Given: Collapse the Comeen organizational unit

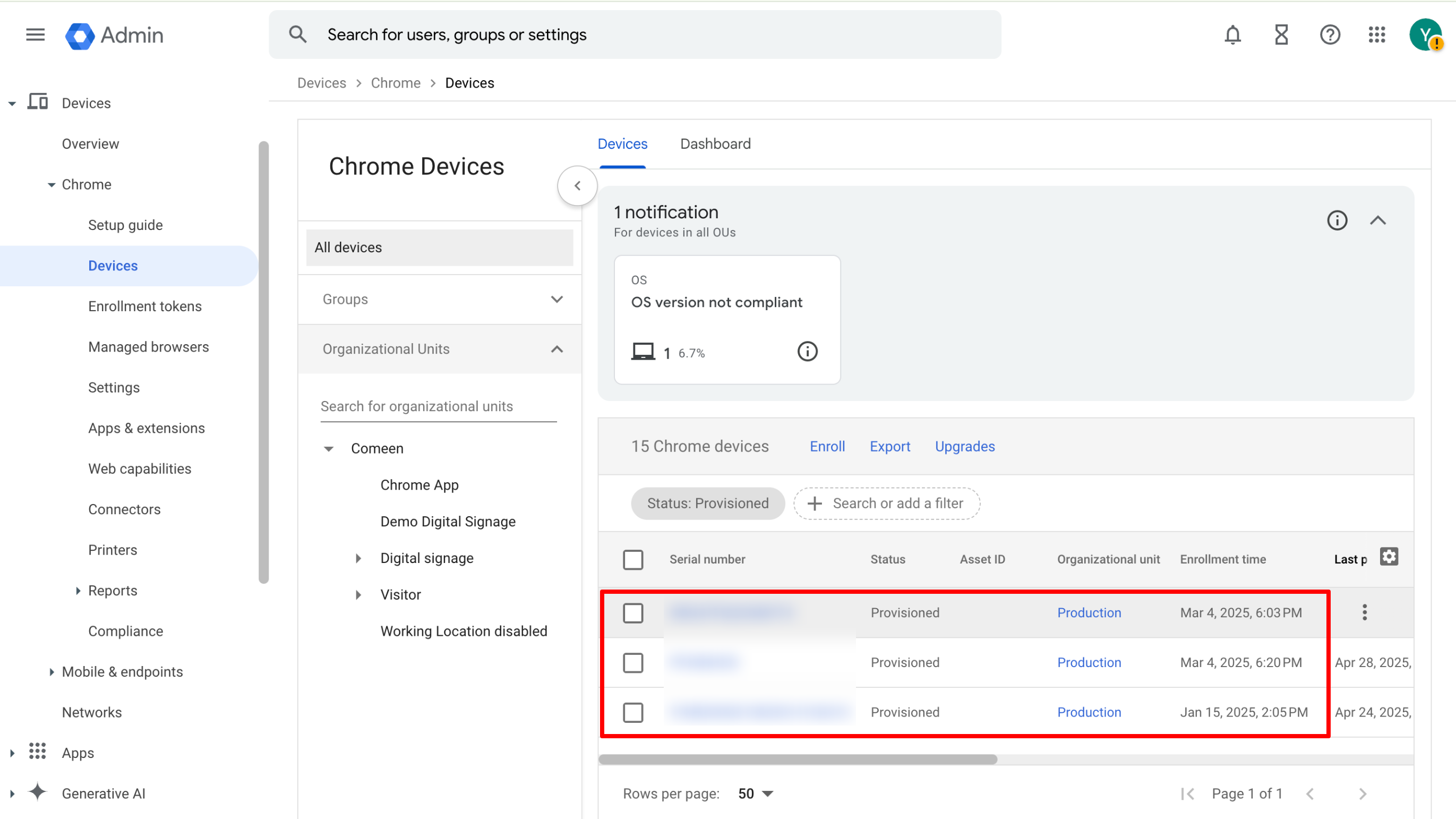Looking at the screenshot, I should pyautogui.click(x=328, y=449).
